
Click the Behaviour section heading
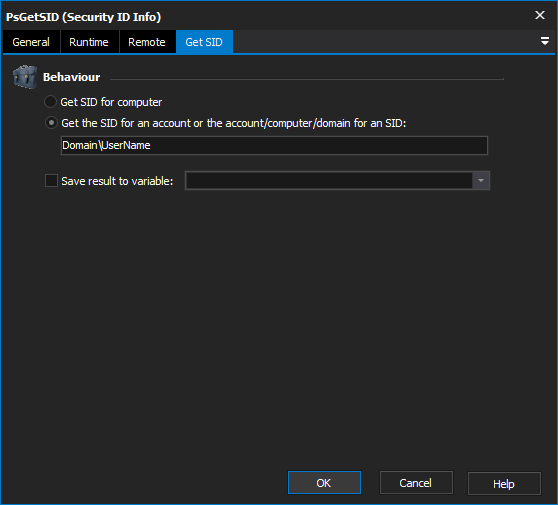pos(72,77)
